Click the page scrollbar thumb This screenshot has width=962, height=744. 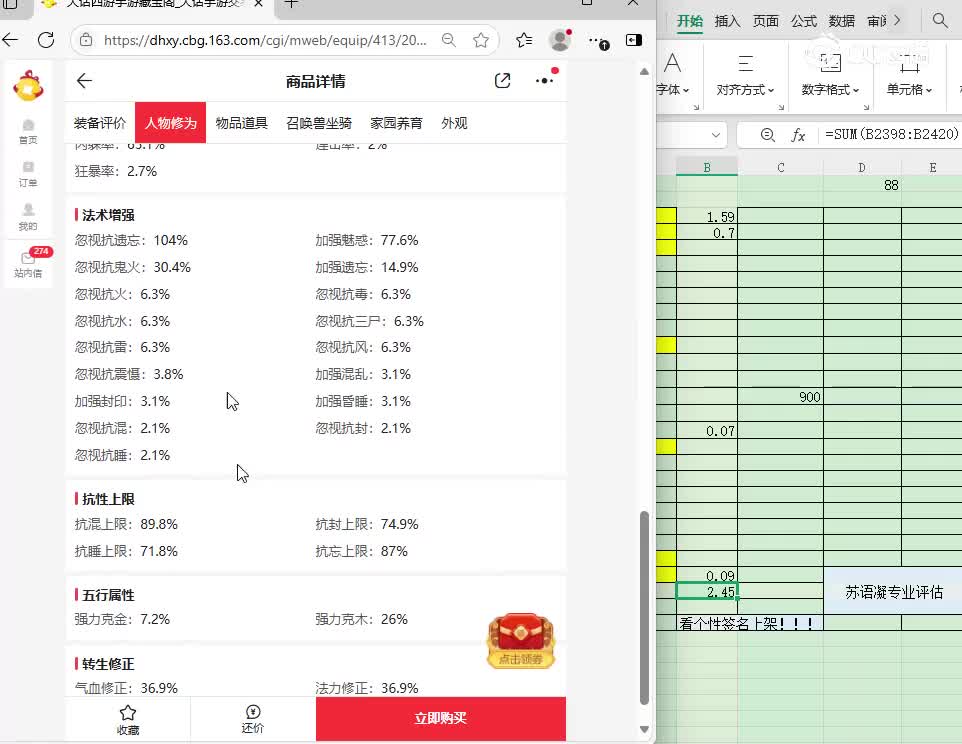click(644, 607)
